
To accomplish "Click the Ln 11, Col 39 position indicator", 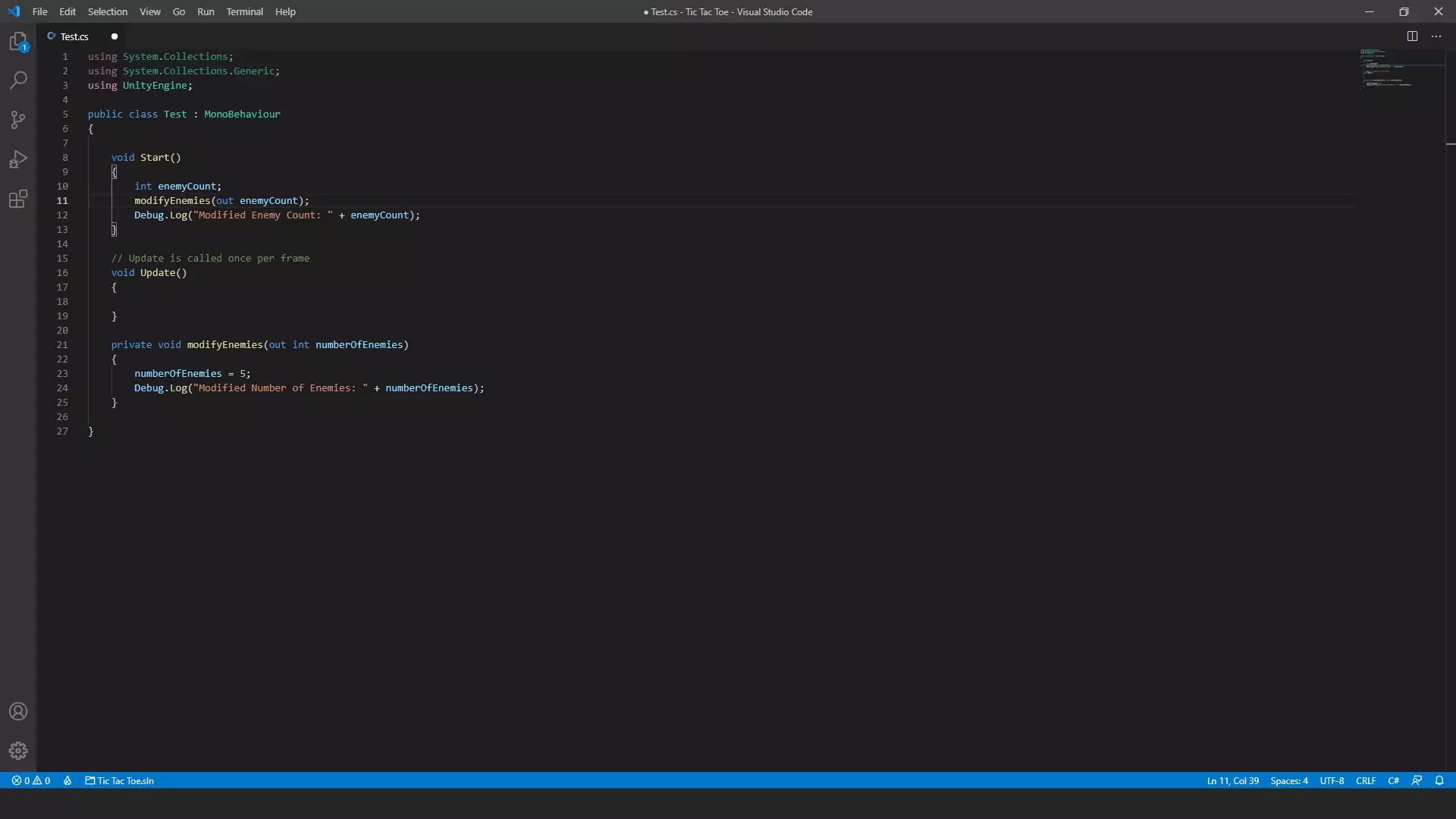I will (x=1233, y=780).
